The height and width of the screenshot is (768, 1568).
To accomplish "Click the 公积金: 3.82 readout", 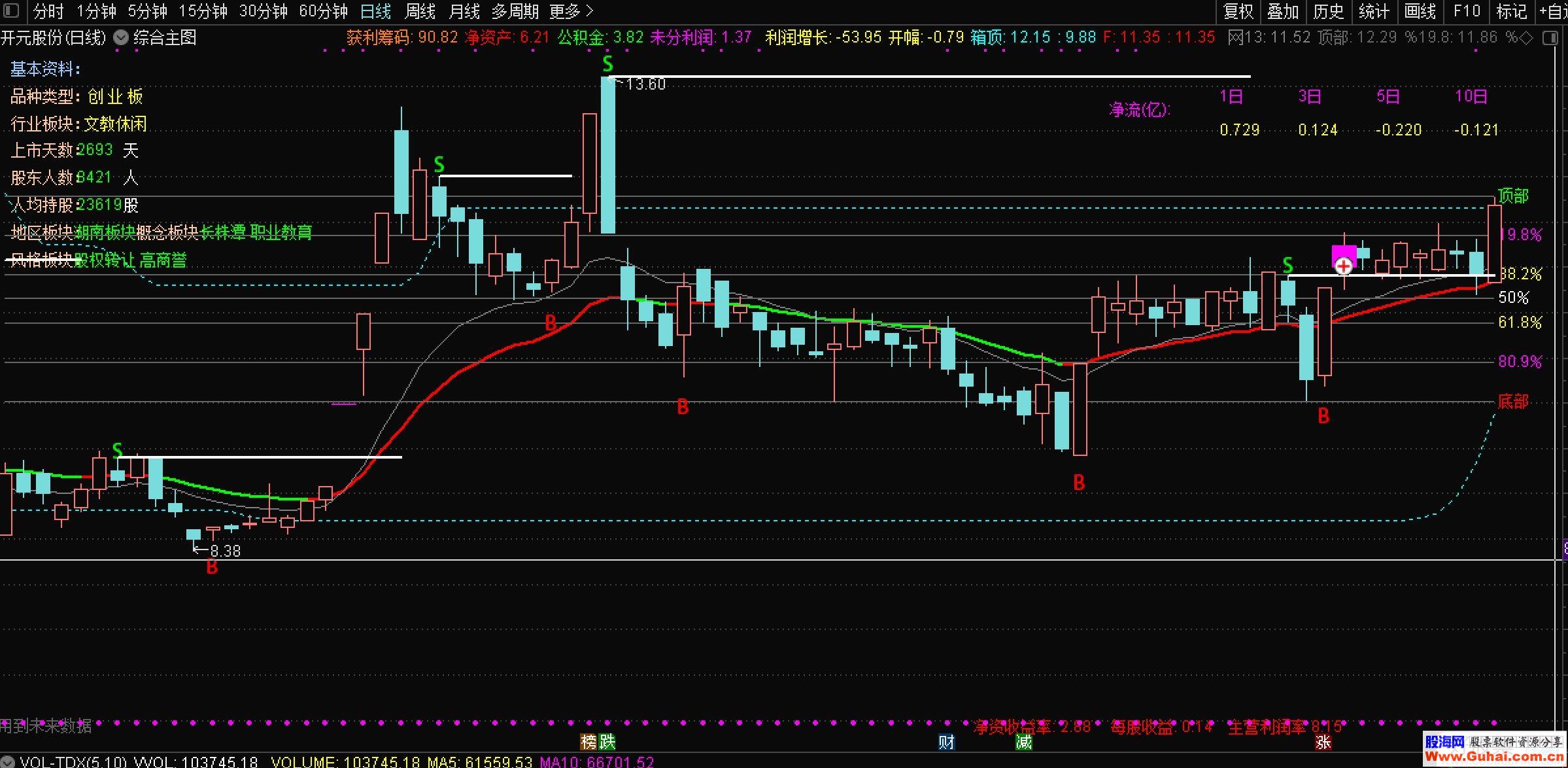I will 600,37.
